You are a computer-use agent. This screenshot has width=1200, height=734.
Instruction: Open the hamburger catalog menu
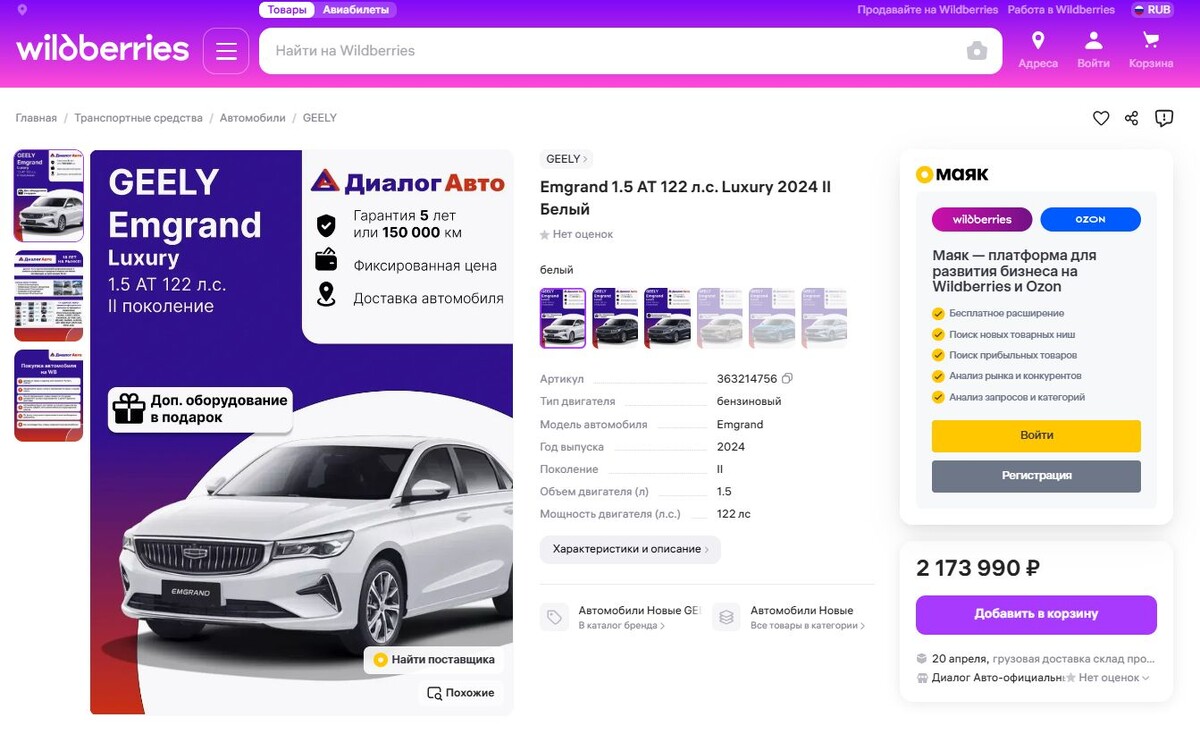click(226, 51)
